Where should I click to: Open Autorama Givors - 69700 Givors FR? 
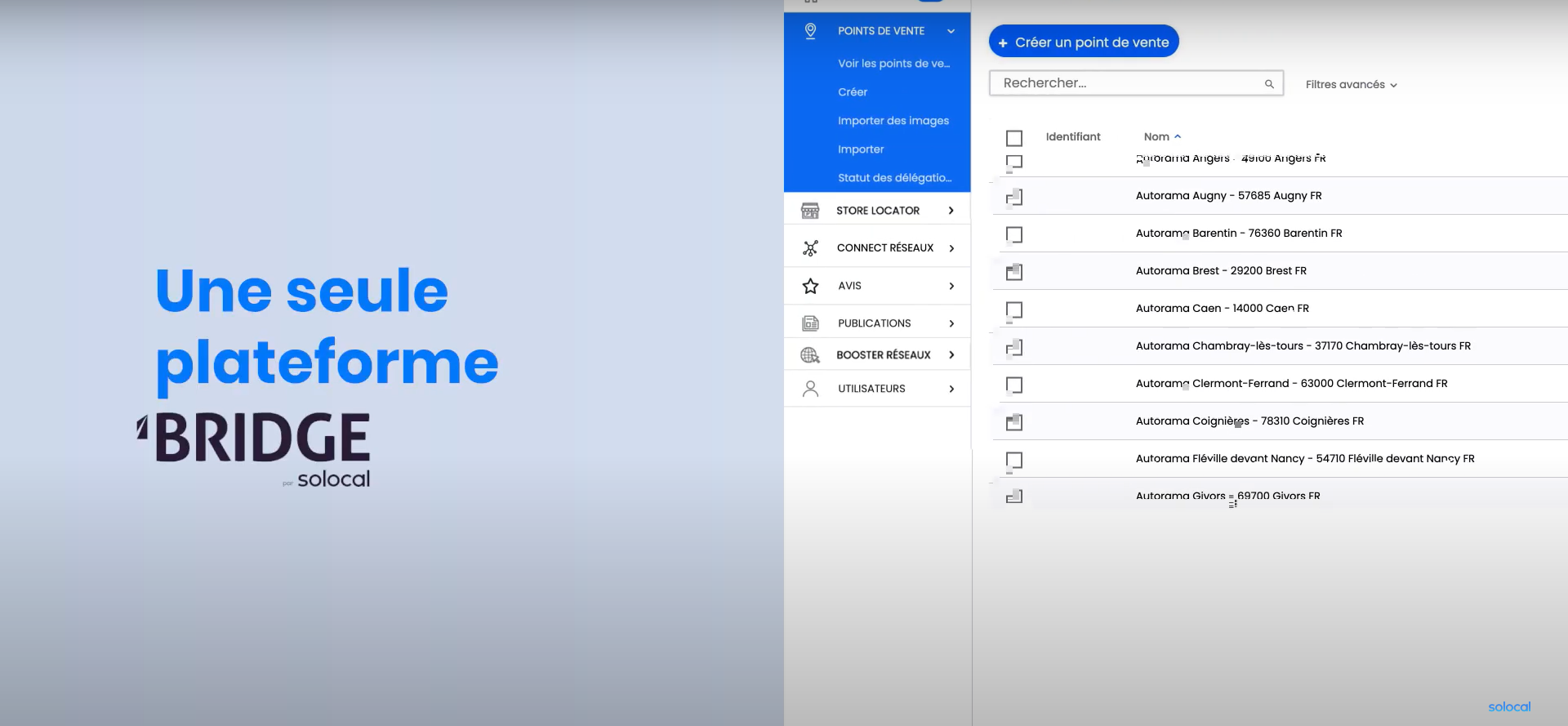[1227, 496]
